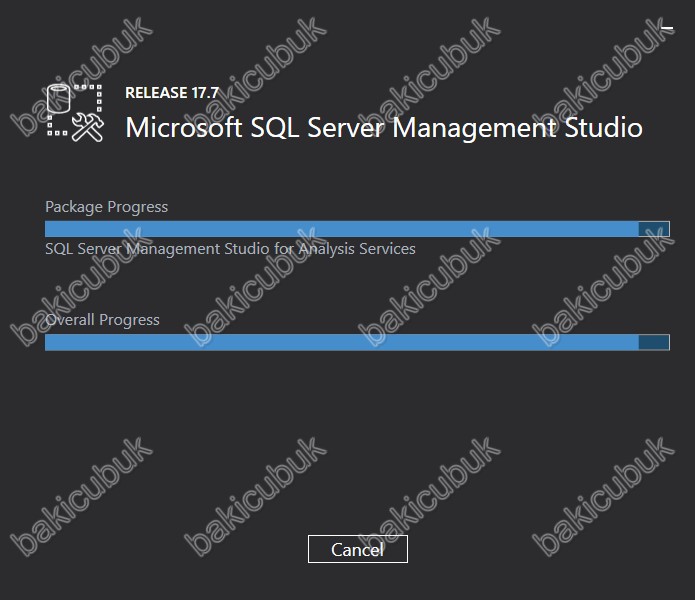Click the dotted selection square in the logo
Image resolution: width=695 pixels, height=600 pixels.
tap(74, 109)
